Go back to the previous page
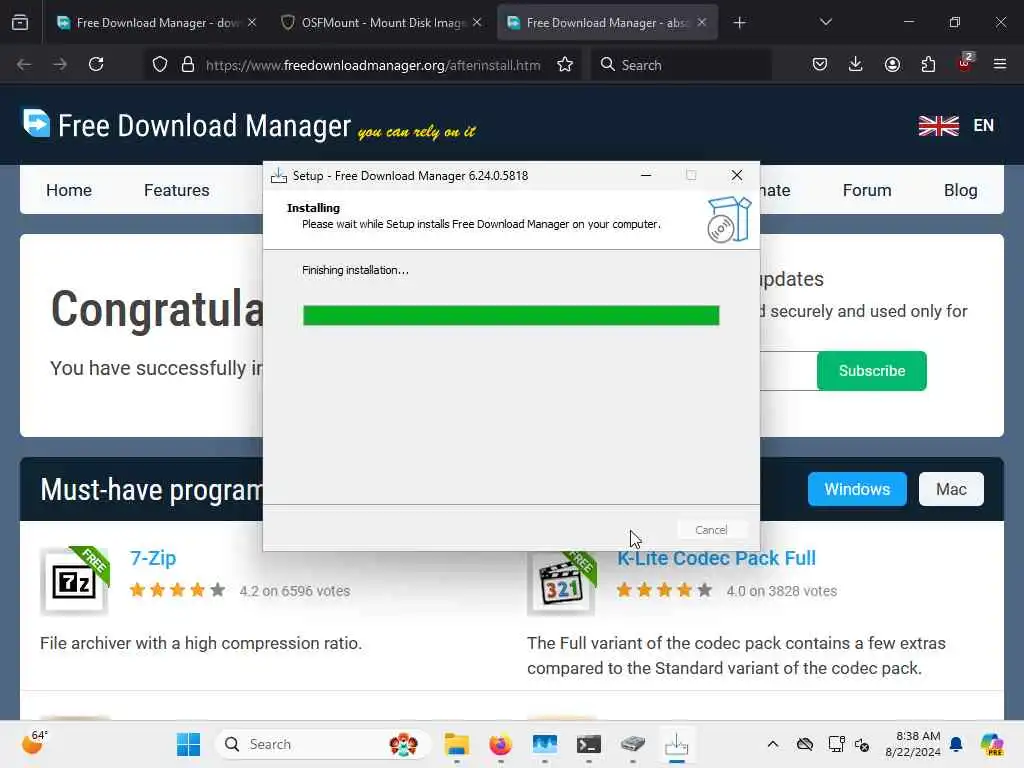 (24, 64)
